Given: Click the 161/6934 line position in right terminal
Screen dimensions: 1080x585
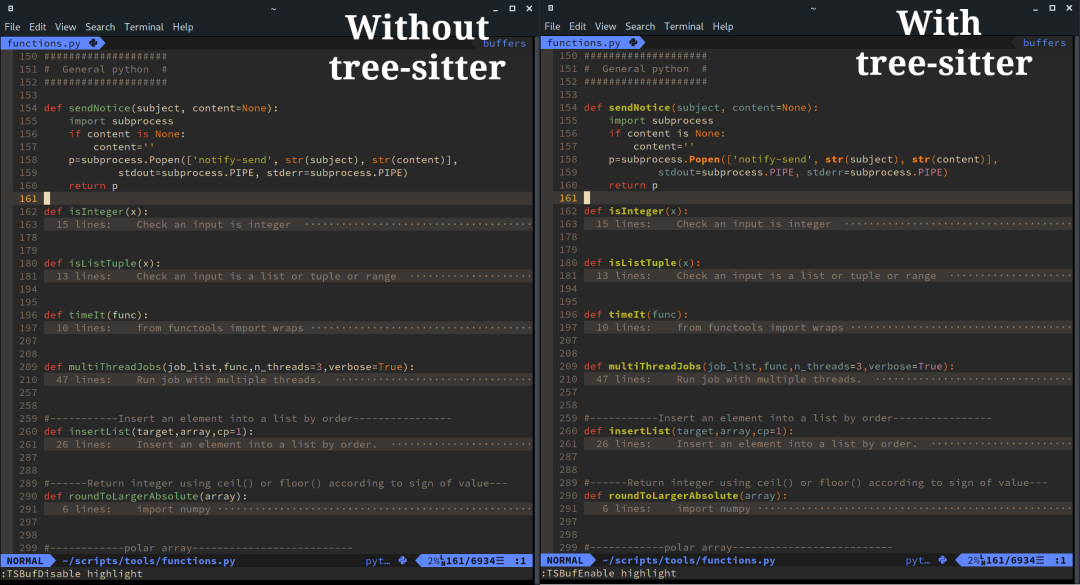Looking at the screenshot, I should point(1010,560).
